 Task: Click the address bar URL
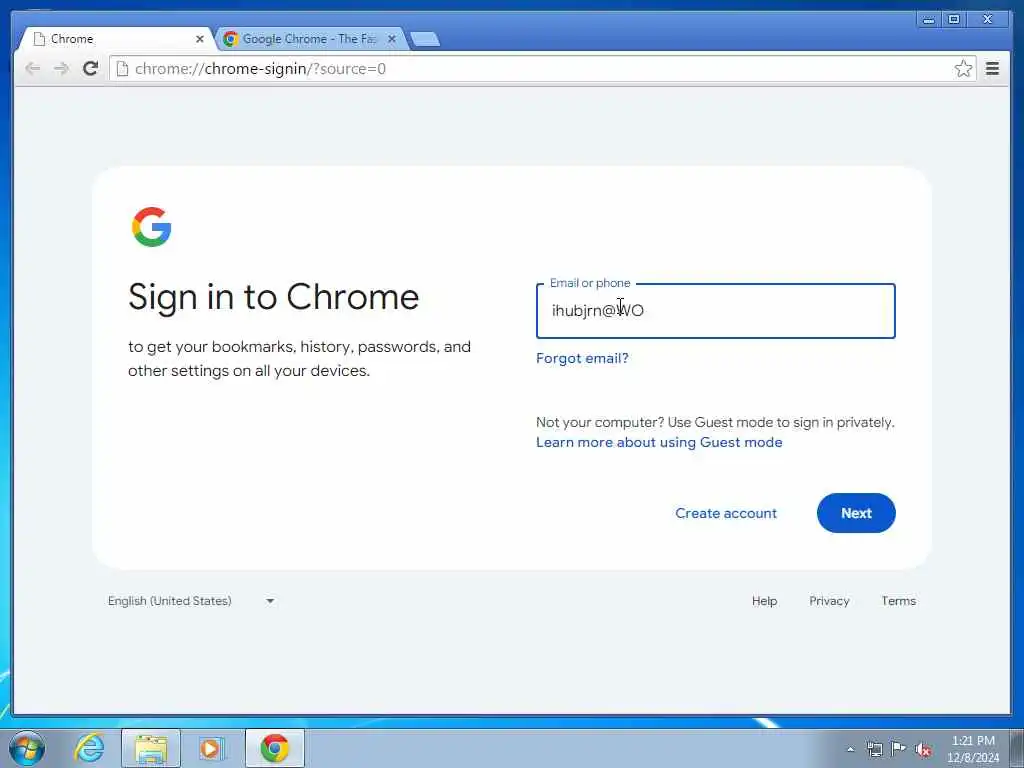pyautogui.click(x=261, y=69)
